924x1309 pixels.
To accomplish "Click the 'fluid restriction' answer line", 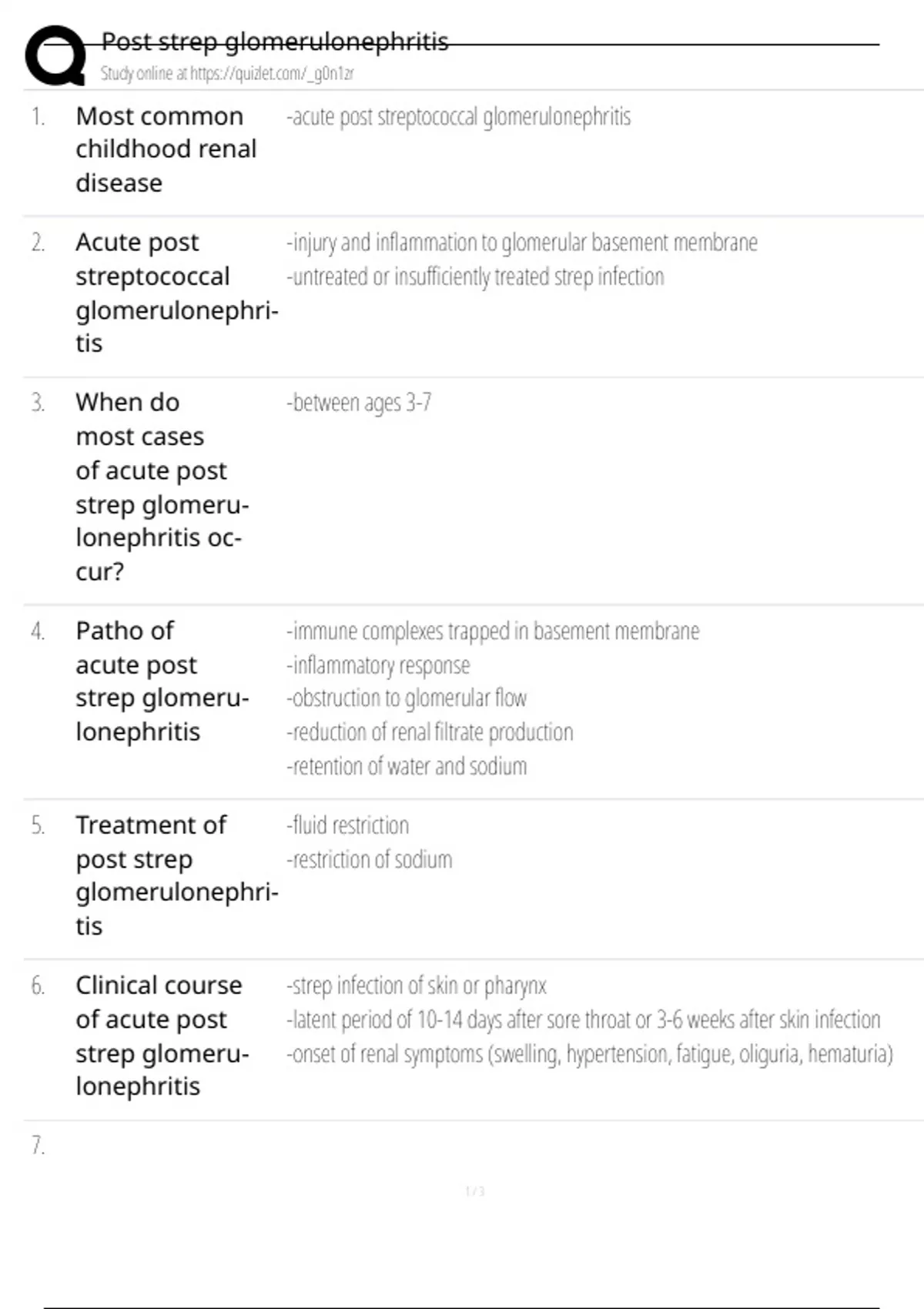I will (348, 825).
